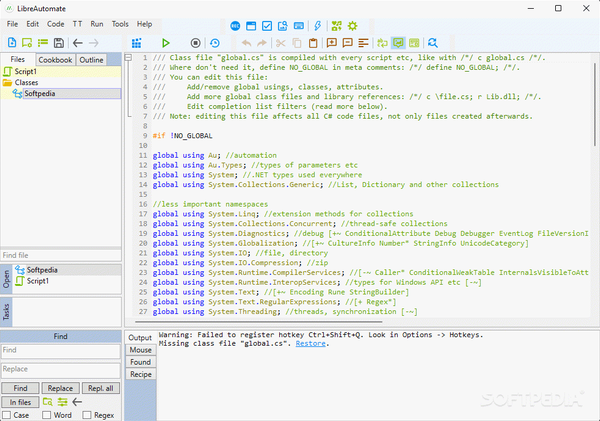Open the blue keyboard keys tool icon
This screenshot has height=421, width=600.
(x=299, y=26)
